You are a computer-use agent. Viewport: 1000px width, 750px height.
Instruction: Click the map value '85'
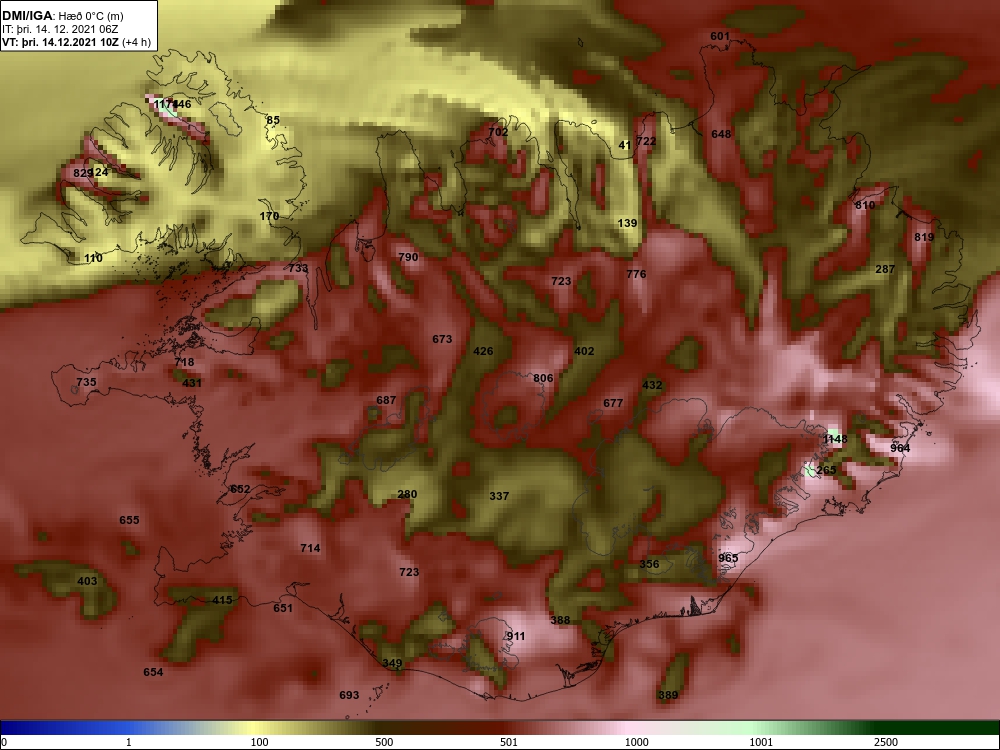(x=273, y=120)
